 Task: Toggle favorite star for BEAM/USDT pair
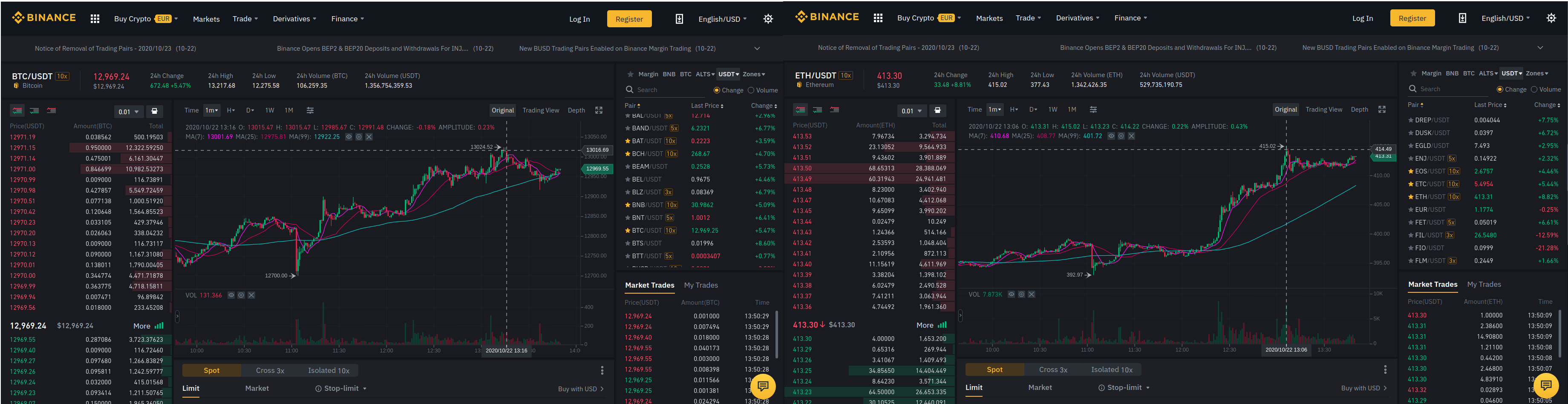[628, 167]
